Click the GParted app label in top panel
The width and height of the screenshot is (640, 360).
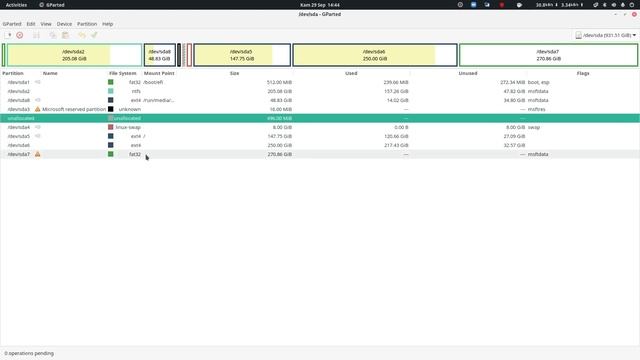pyautogui.click(x=52, y=5)
